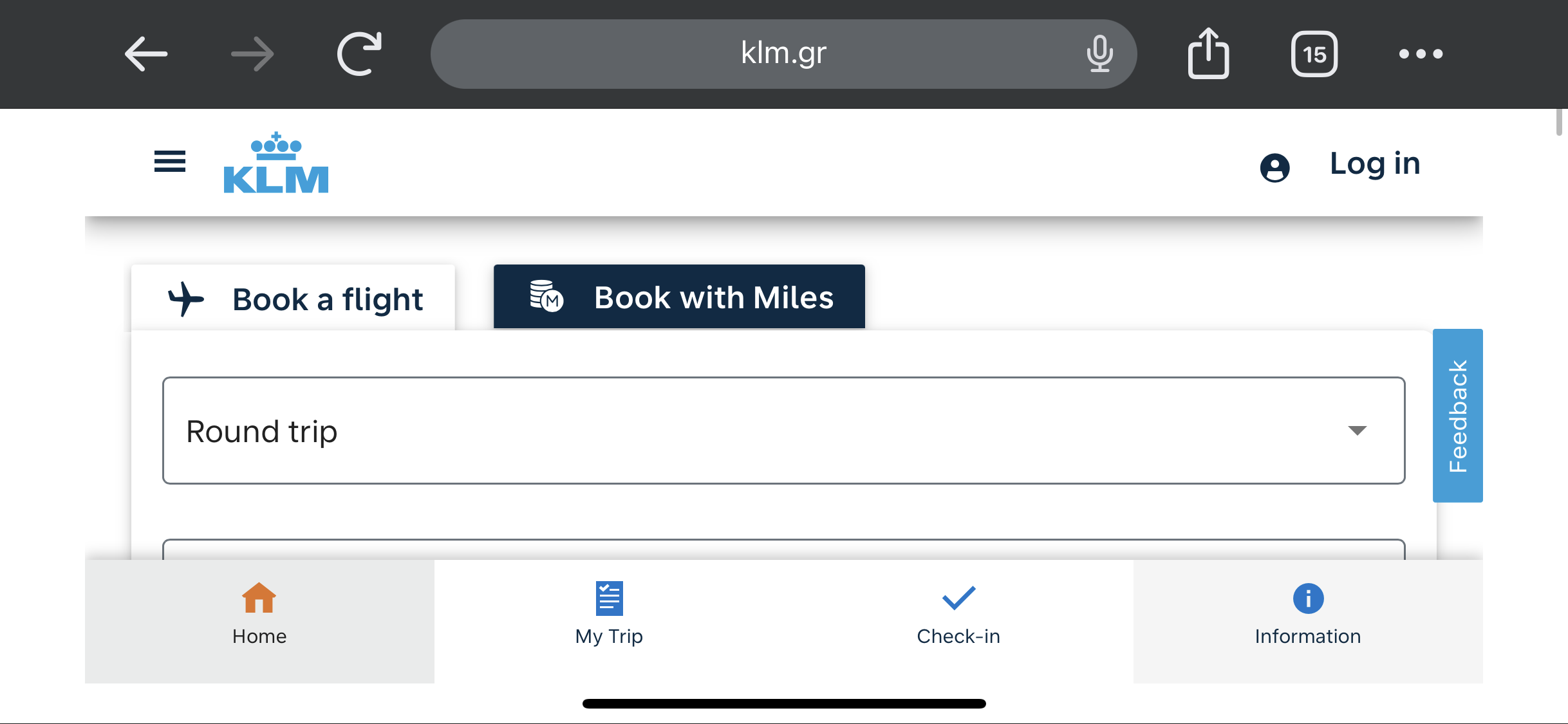Tap the user profile avatar icon
The width and height of the screenshot is (1568, 724).
pyautogui.click(x=1274, y=167)
